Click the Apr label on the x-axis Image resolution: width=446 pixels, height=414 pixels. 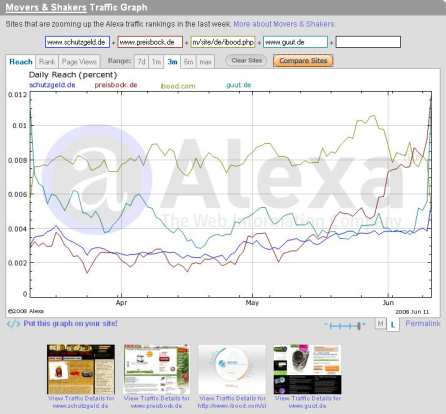(x=121, y=303)
